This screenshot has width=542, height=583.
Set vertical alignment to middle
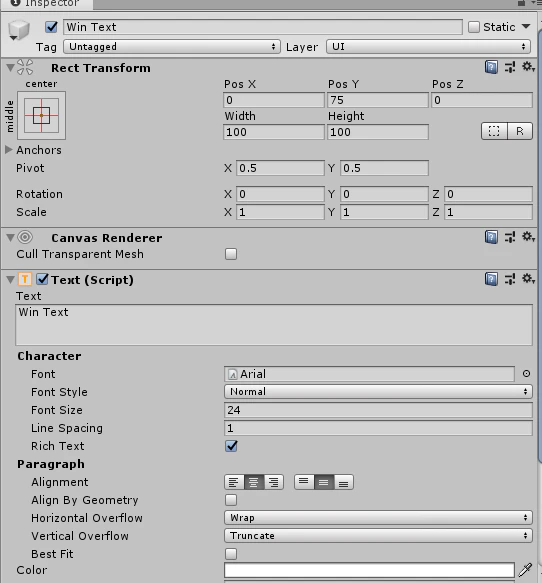(324, 482)
